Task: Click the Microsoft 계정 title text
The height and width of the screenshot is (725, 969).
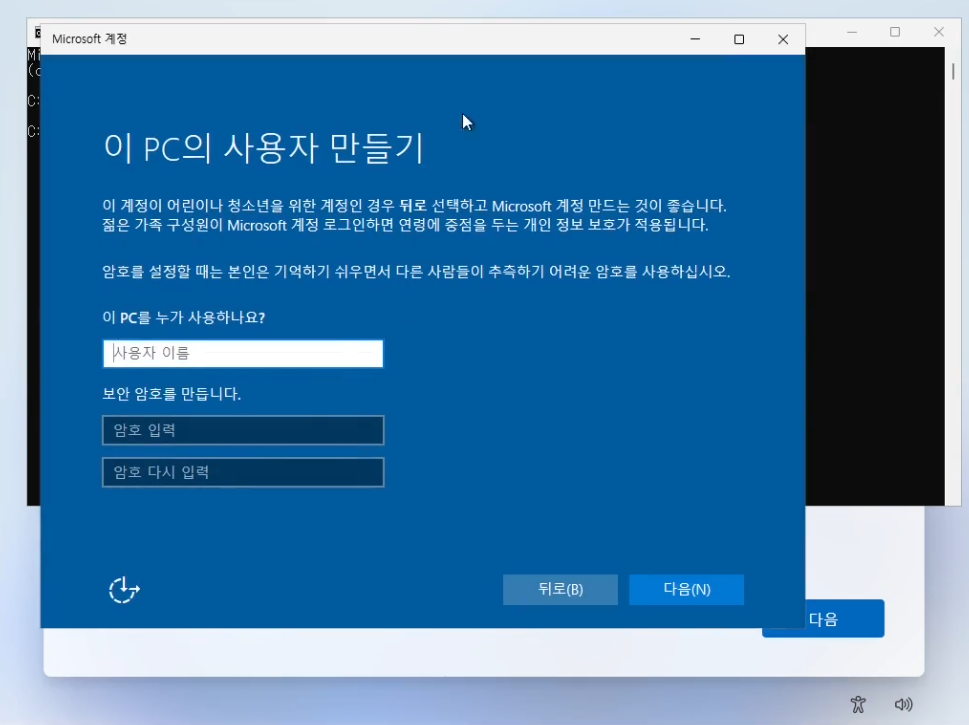Action: [x=90, y=39]
